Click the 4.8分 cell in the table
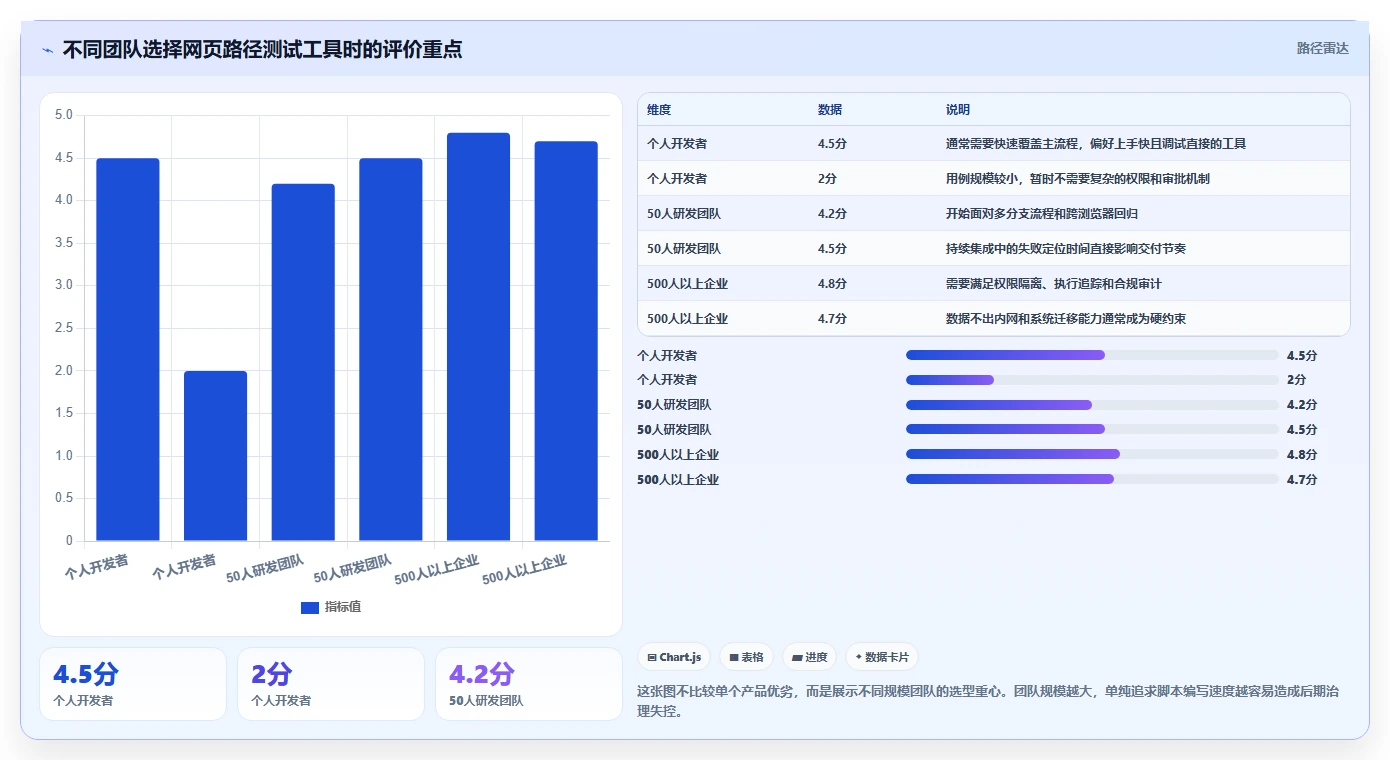 (832, 284)
